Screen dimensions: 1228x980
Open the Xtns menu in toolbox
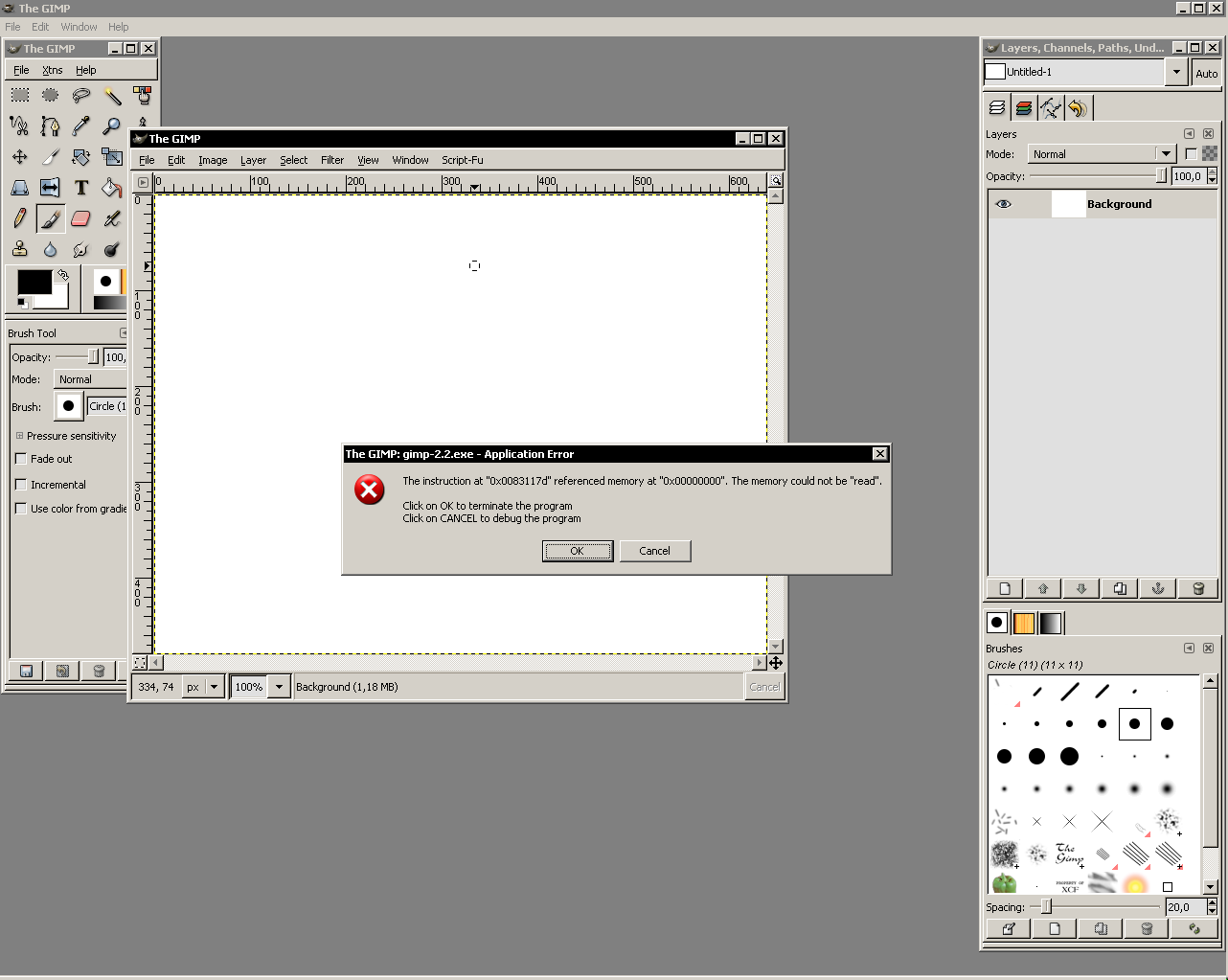pyautogui.click(x=53, y=70)
